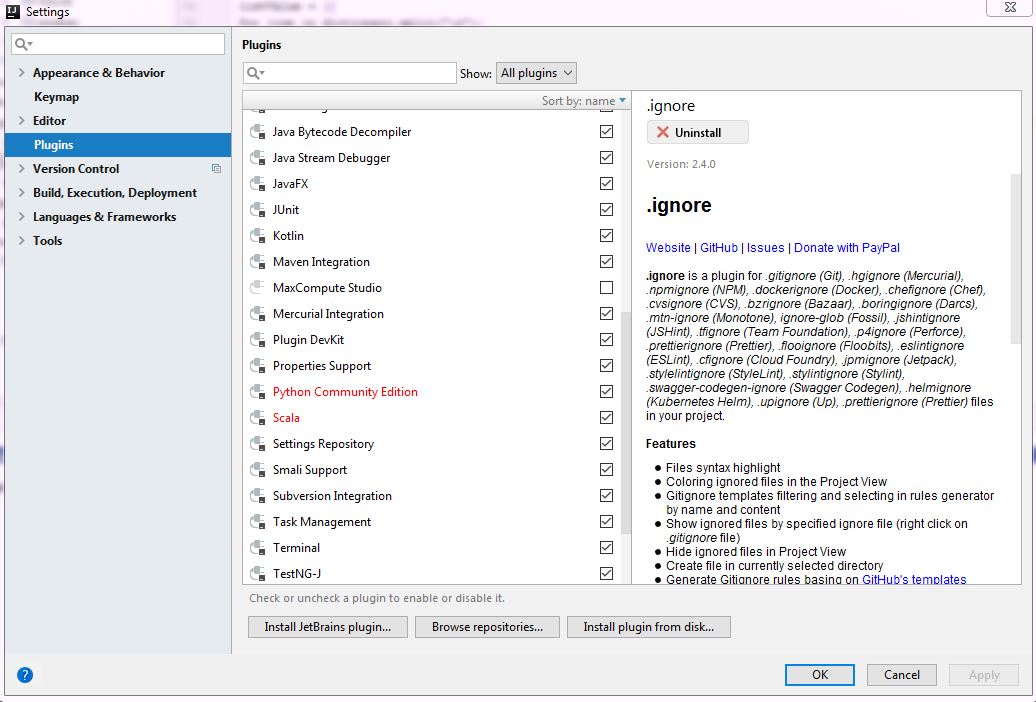Click the Smali Support plugin icon
The image size is (1036, 702).
point(258,469)
